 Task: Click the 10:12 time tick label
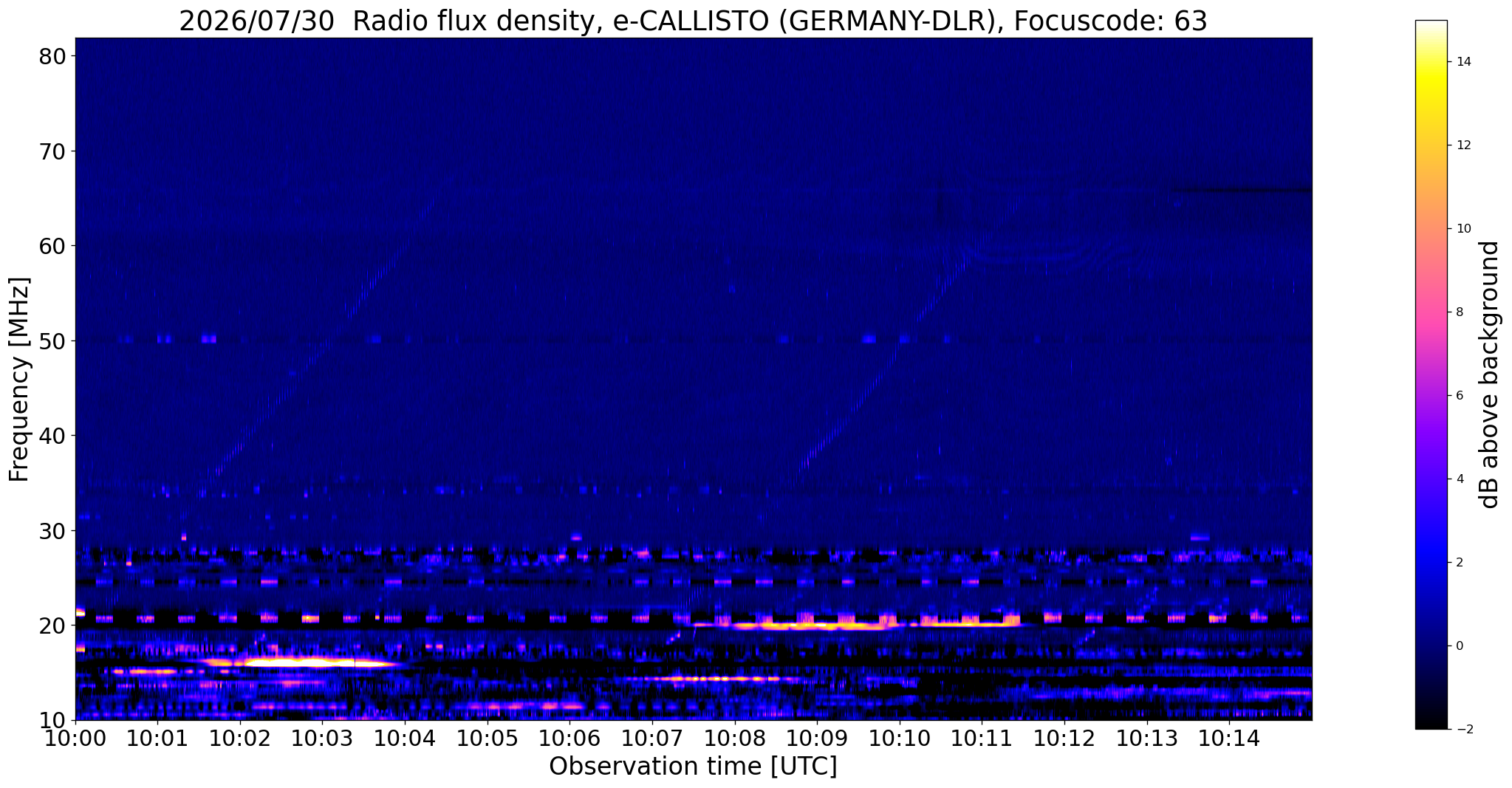click(1064, 737)
